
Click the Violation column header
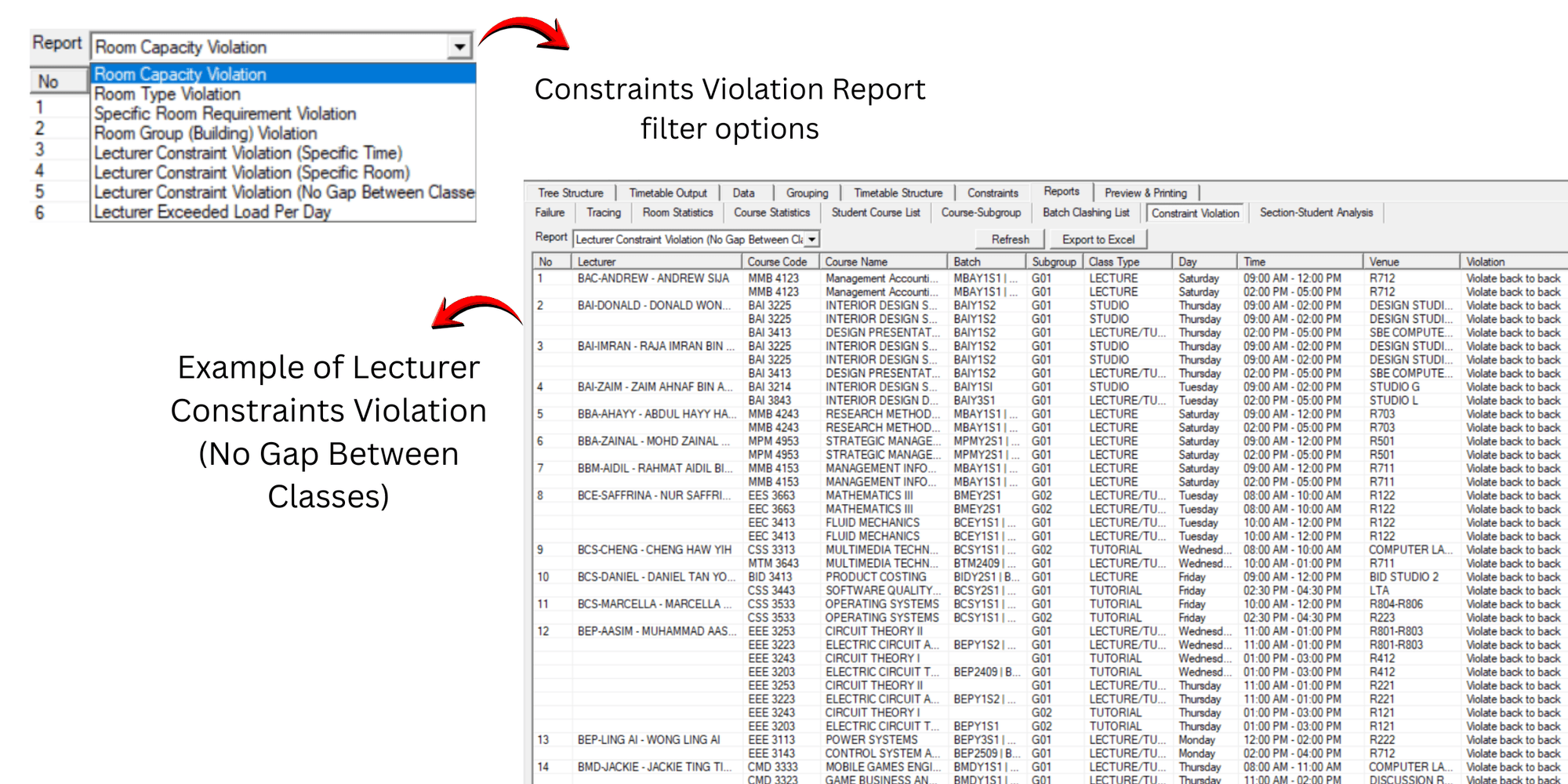[x=1514, y=262]
